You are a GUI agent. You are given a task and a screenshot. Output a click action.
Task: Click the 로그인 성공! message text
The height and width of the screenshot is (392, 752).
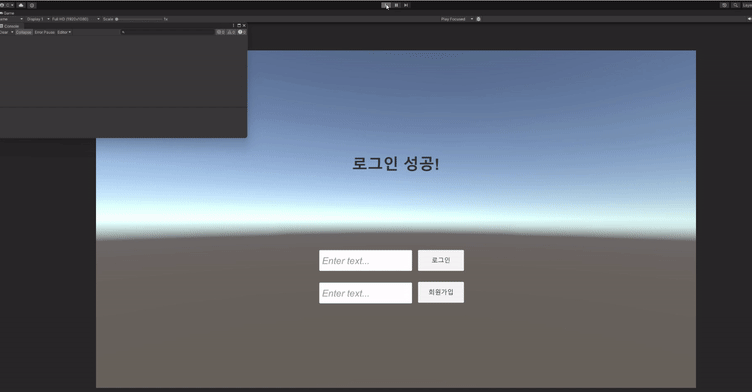pos(396,164)
